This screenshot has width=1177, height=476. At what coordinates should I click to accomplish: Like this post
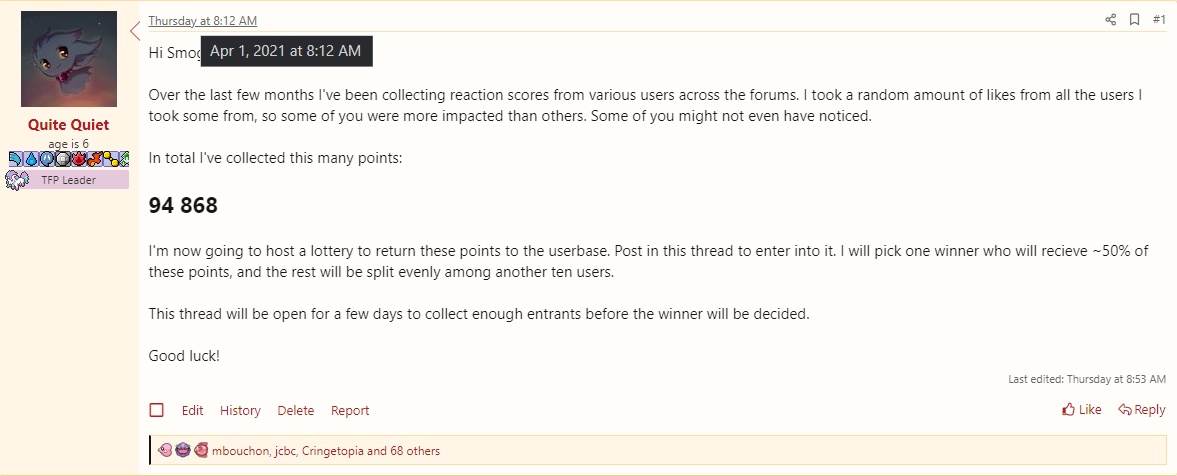tap(1082, 410)
